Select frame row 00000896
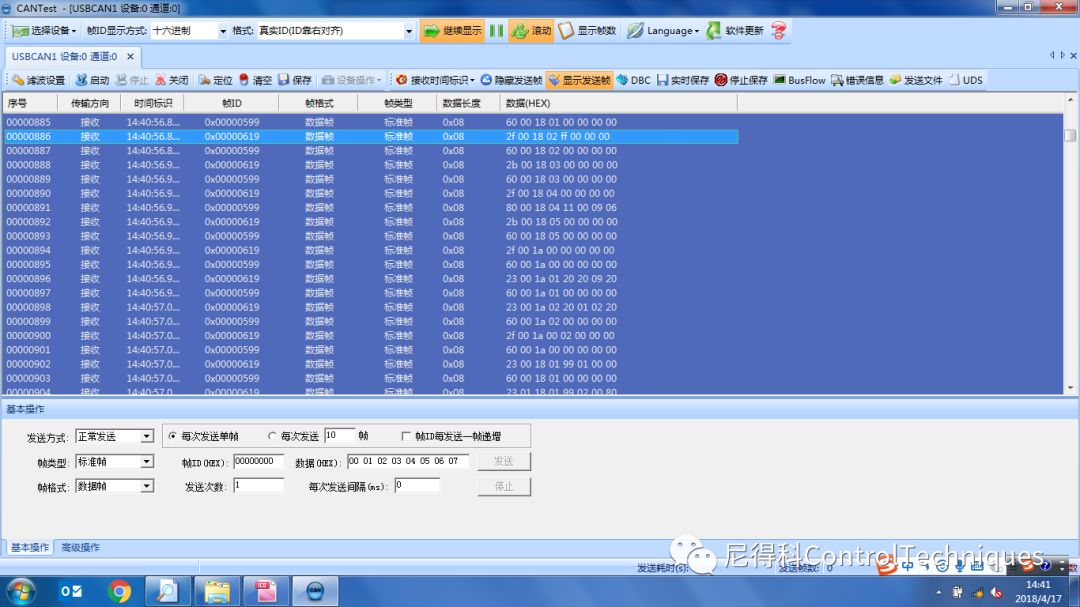This screenshot has height=607, width=1080. [371, 279]
